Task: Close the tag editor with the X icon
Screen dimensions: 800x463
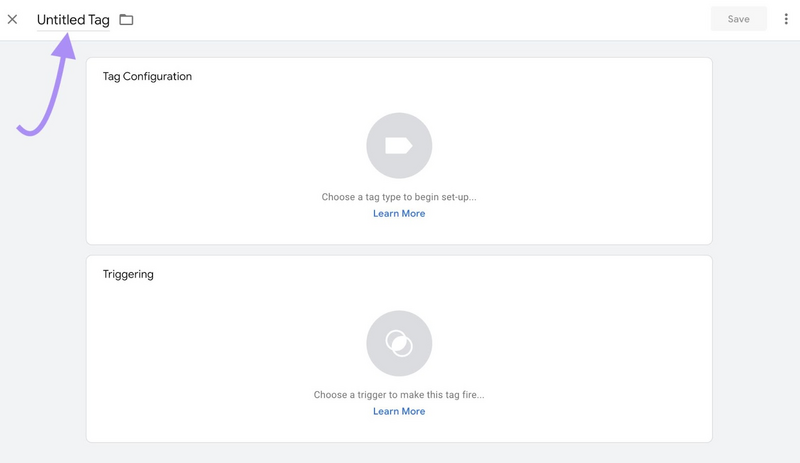Action: click(13, 19)
